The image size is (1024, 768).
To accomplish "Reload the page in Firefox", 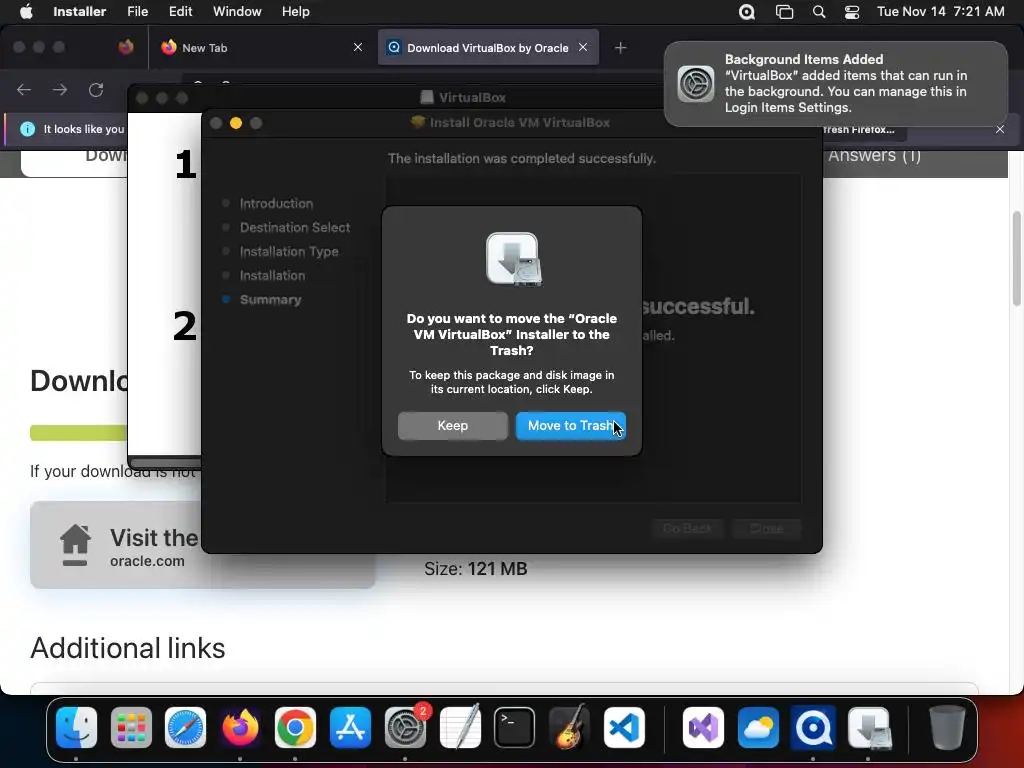I will tap(96, 89).
